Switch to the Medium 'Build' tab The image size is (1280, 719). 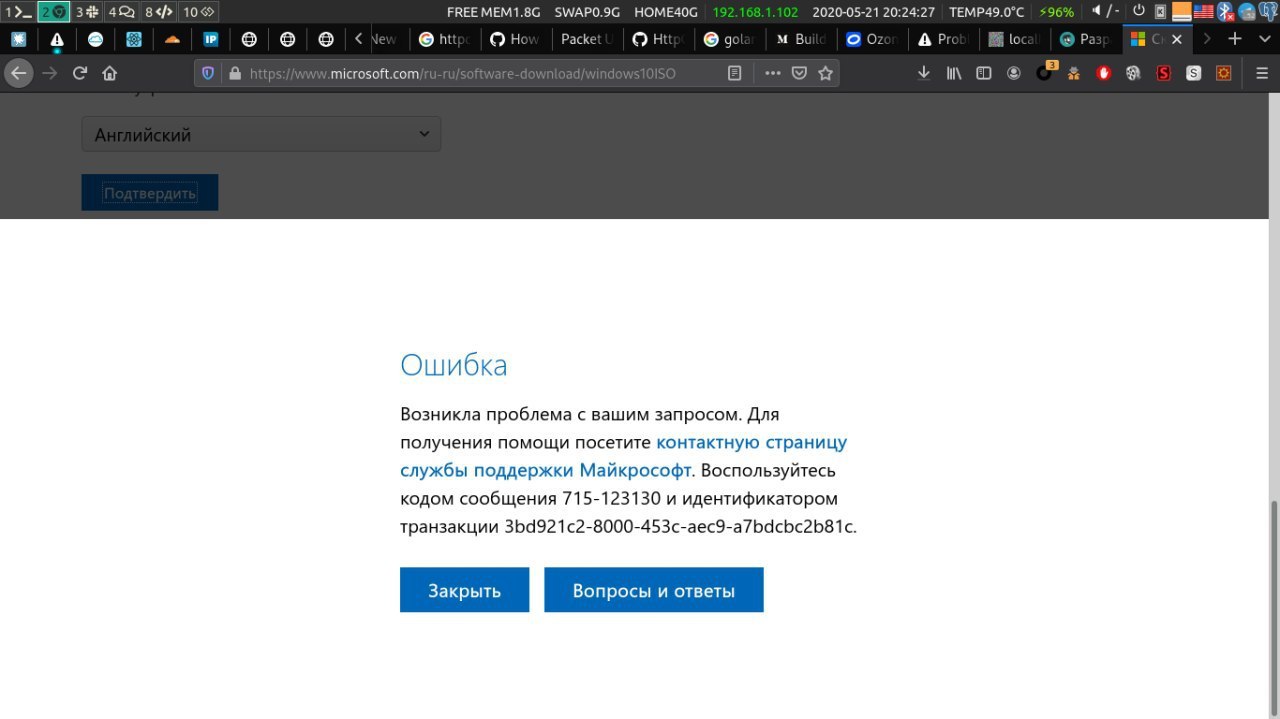click(801, 39)
